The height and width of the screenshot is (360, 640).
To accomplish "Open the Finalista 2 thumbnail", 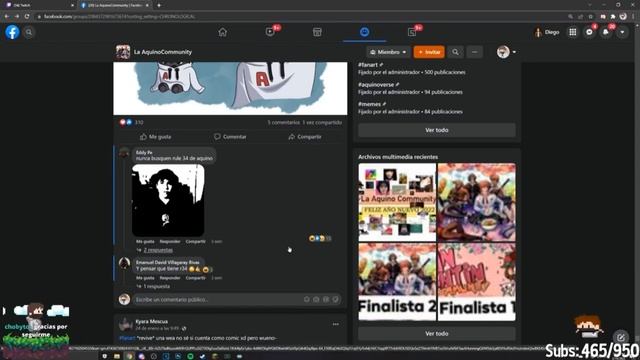I will pos(397,282).
